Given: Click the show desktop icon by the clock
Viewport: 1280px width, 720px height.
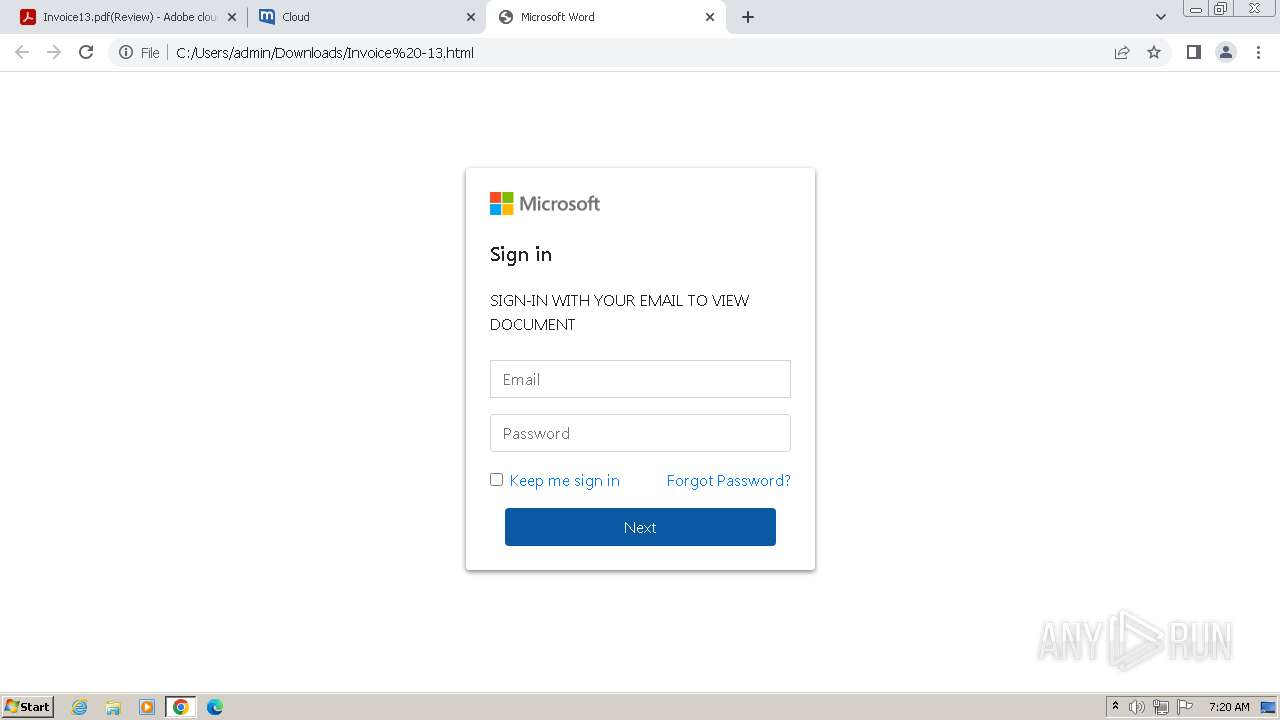Looking at the screenshot, I should (1268, 707).
